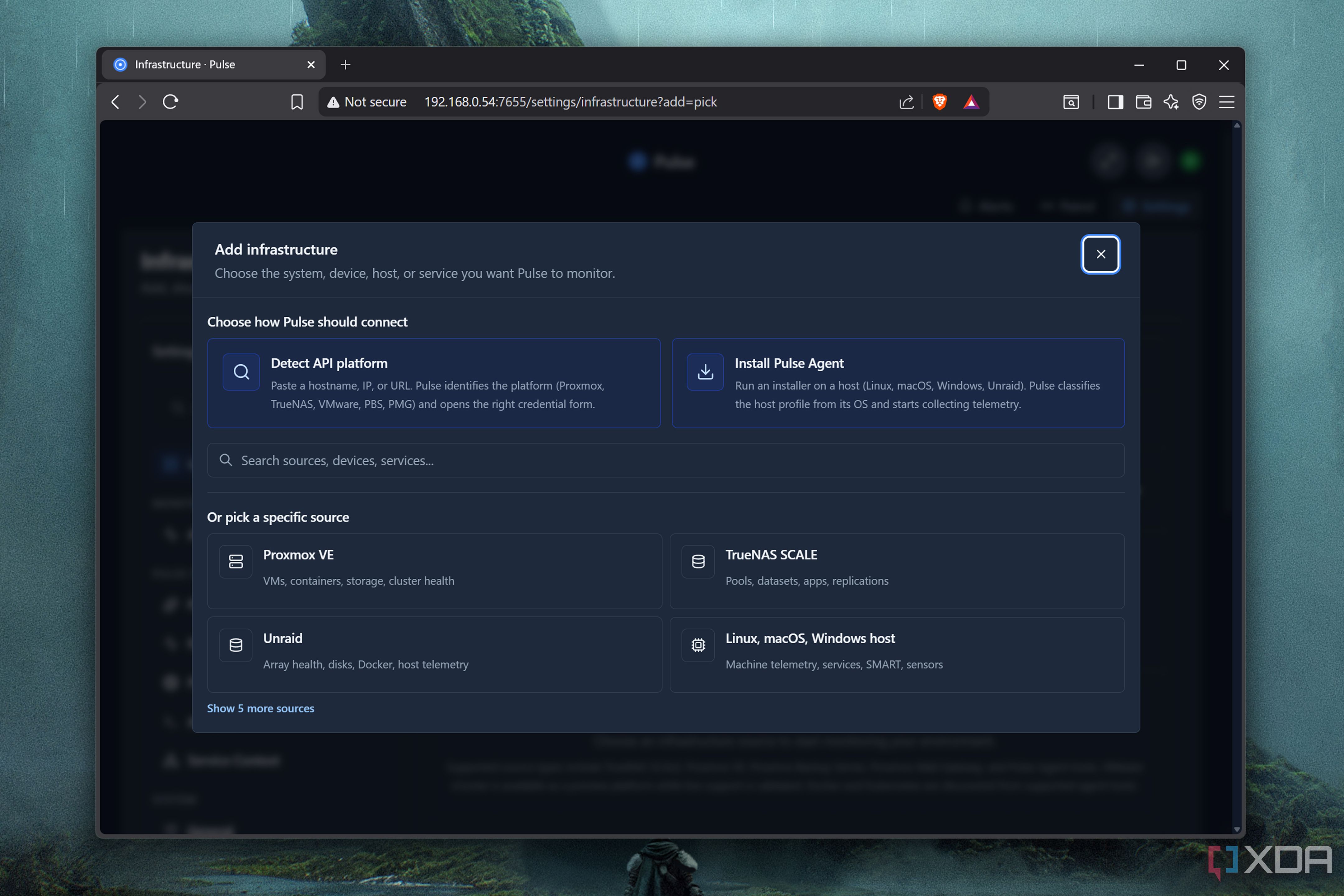The width and height of the screenshot is (1344, 896).
Task: Open the browser hamburger menu
Action: coord(1226,102)
